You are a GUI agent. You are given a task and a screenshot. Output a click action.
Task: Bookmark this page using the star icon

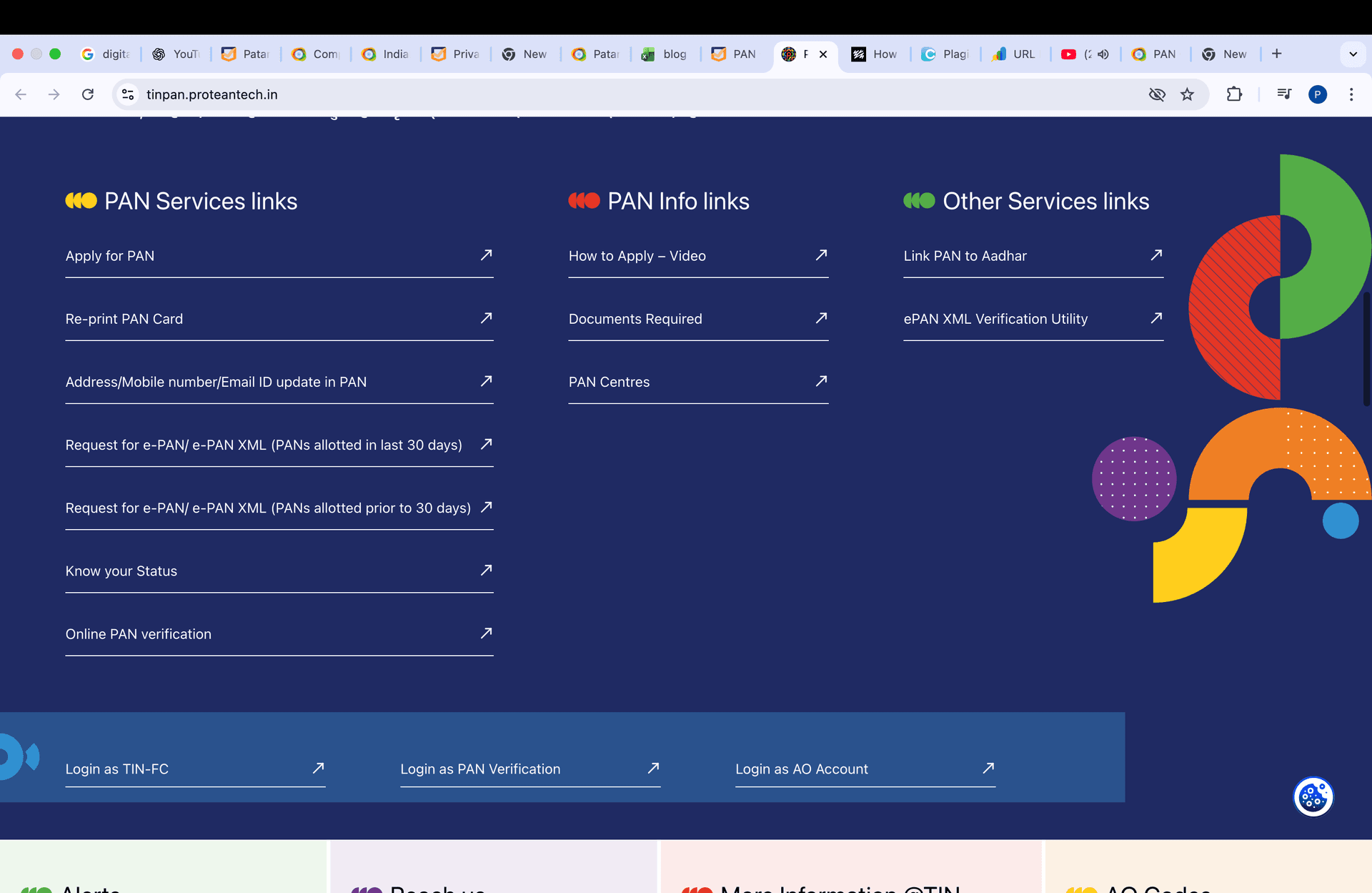[x=1188, y=94]
